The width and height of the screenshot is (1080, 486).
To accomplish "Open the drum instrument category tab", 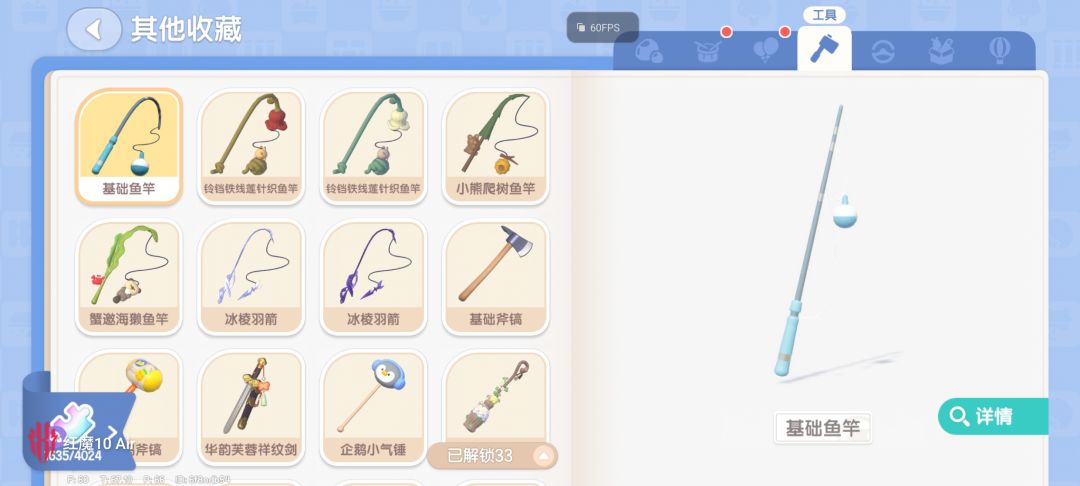I will tap(708, 51).
